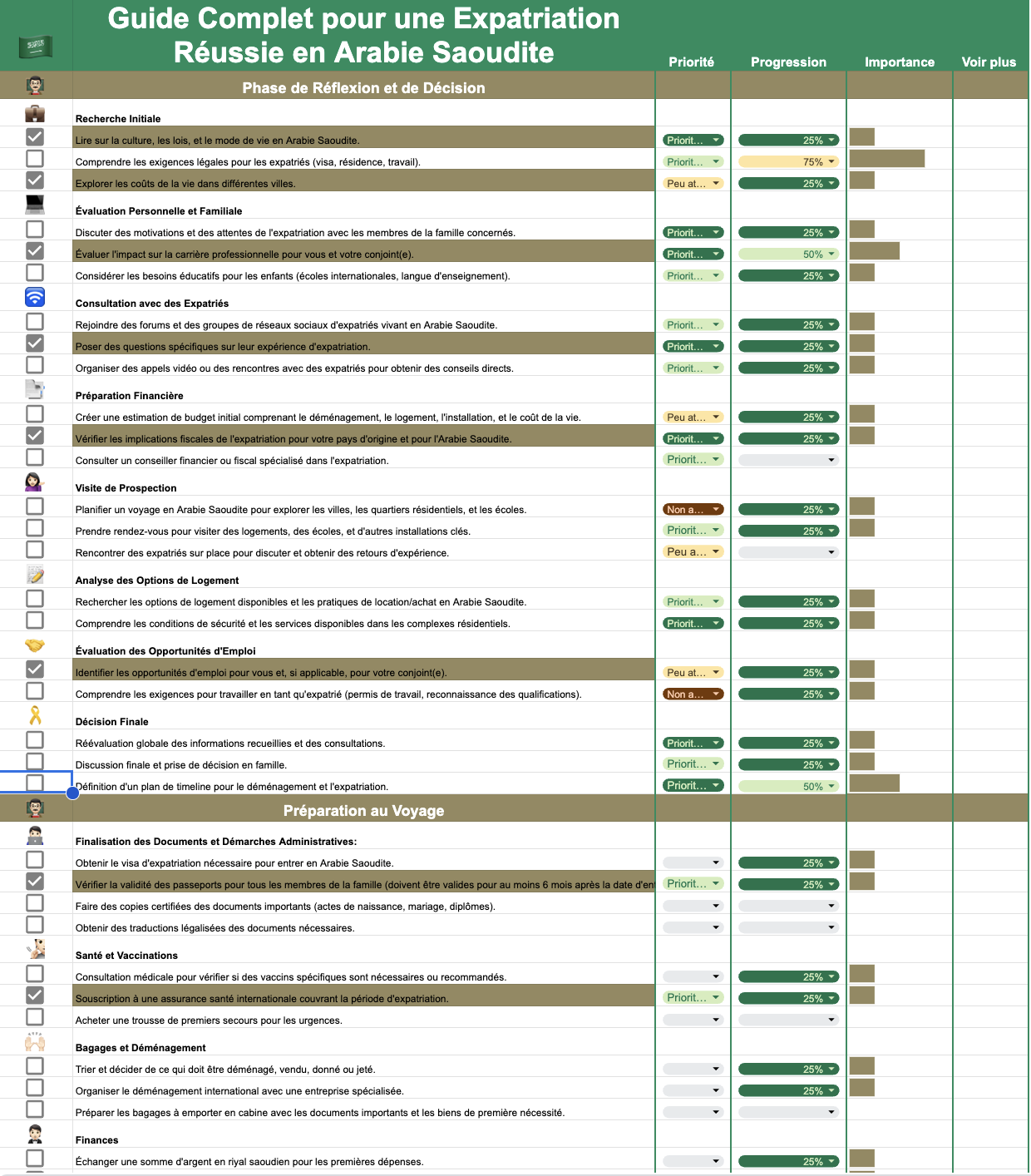This screenshot has width=1031, height=1176.
Task: Select the 'Préparation au Voyage' section title
Action: (x=363, y=810)
